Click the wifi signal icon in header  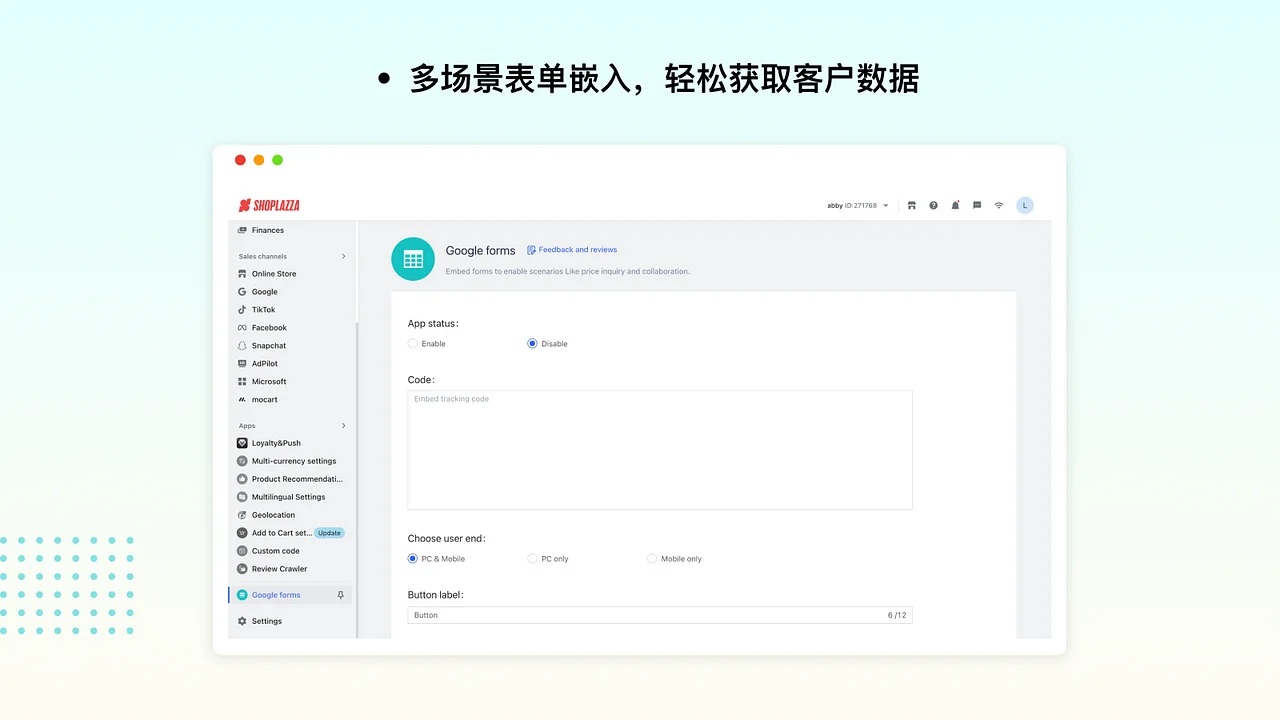click(998, 205)
